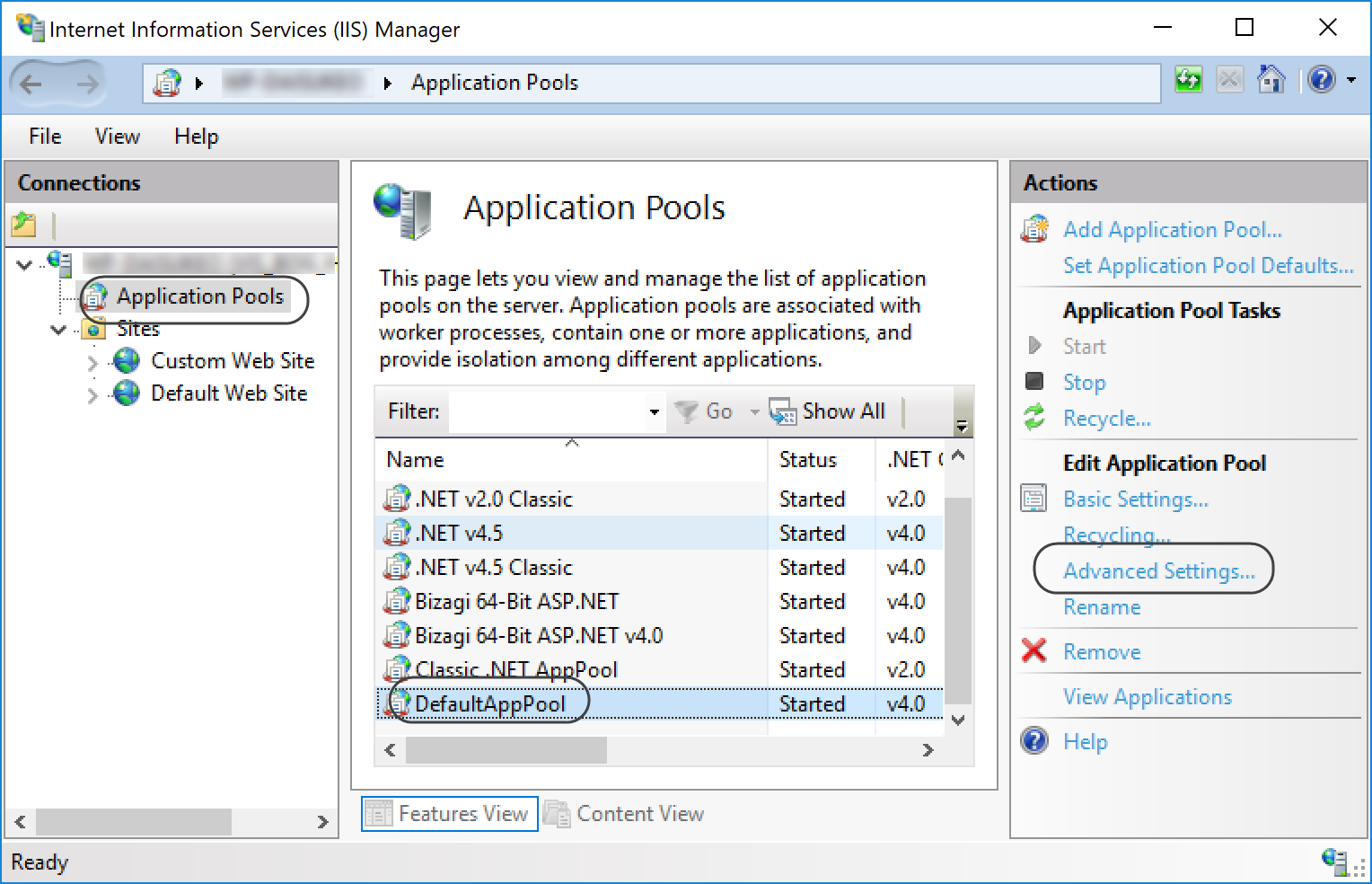Select the DefaultAppPool row
Screen dimensions: 1372x884
tap(659, 703)
